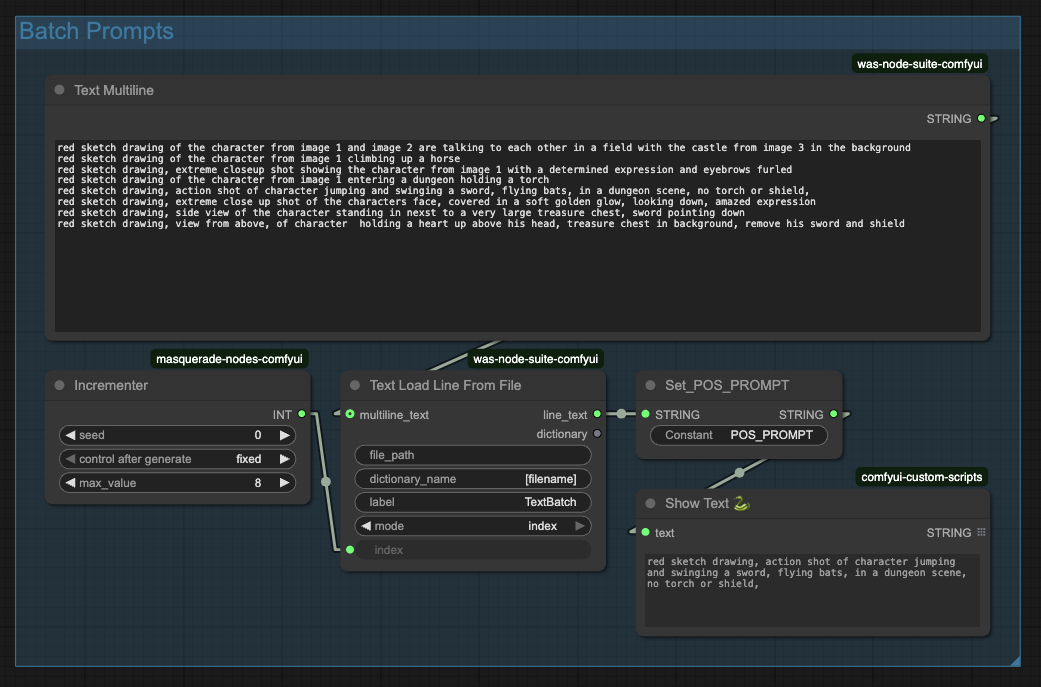The height and width of the screenshot is (687, 1041).
Task: Collapse the Text Multiline node via its title dot
Action: click(59, 90)
